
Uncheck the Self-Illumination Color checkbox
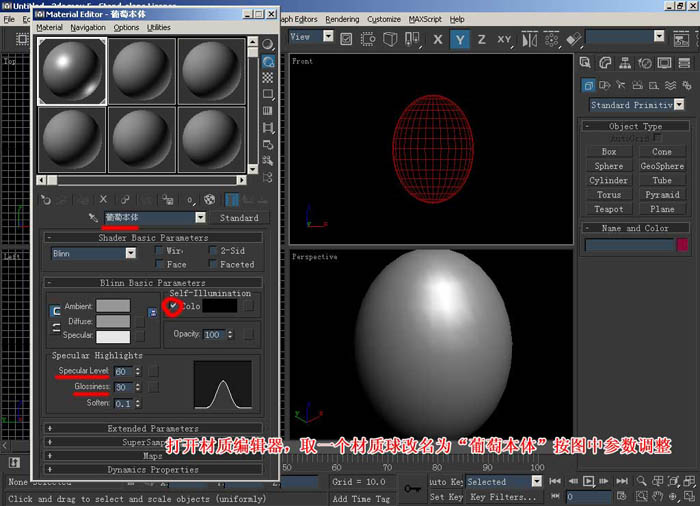click(x=173, y=306)
